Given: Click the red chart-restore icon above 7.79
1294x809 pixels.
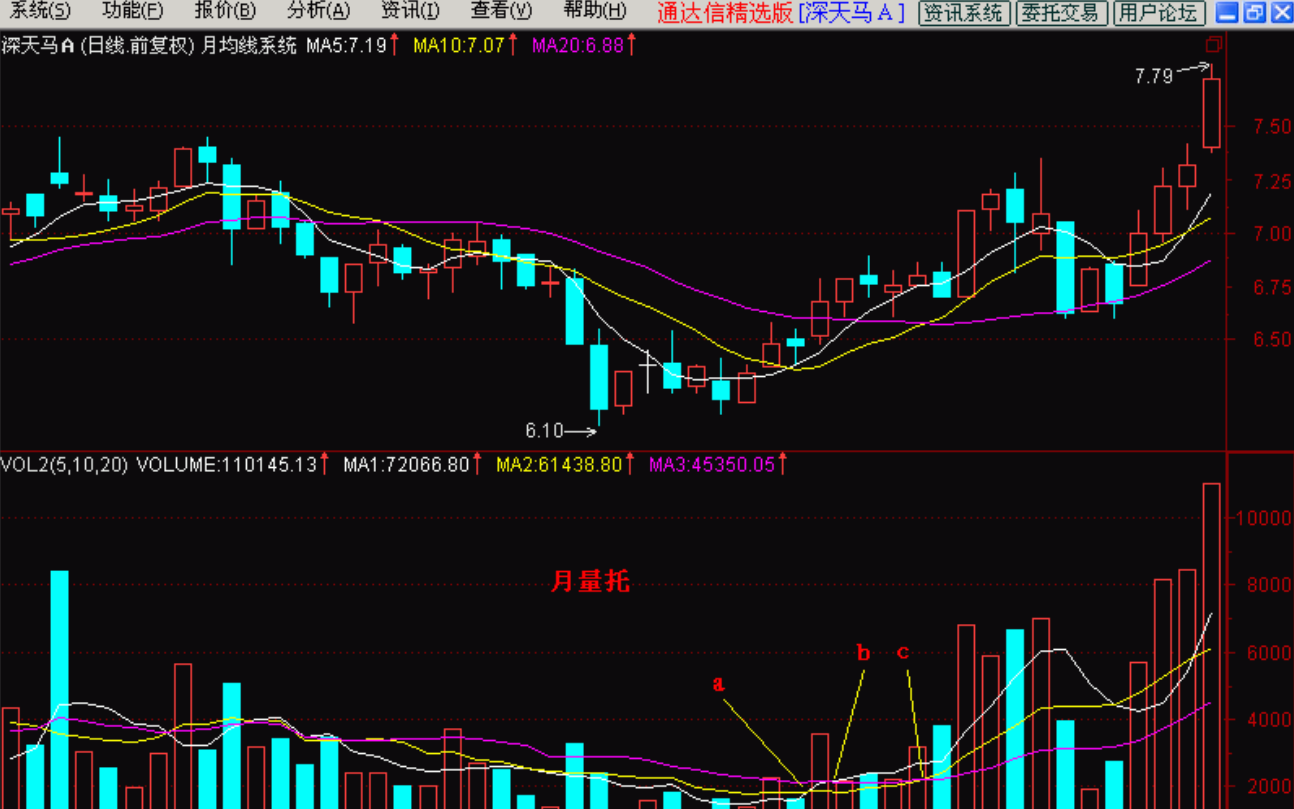Looking at the screenshot, I should (x=1214, y=45).
